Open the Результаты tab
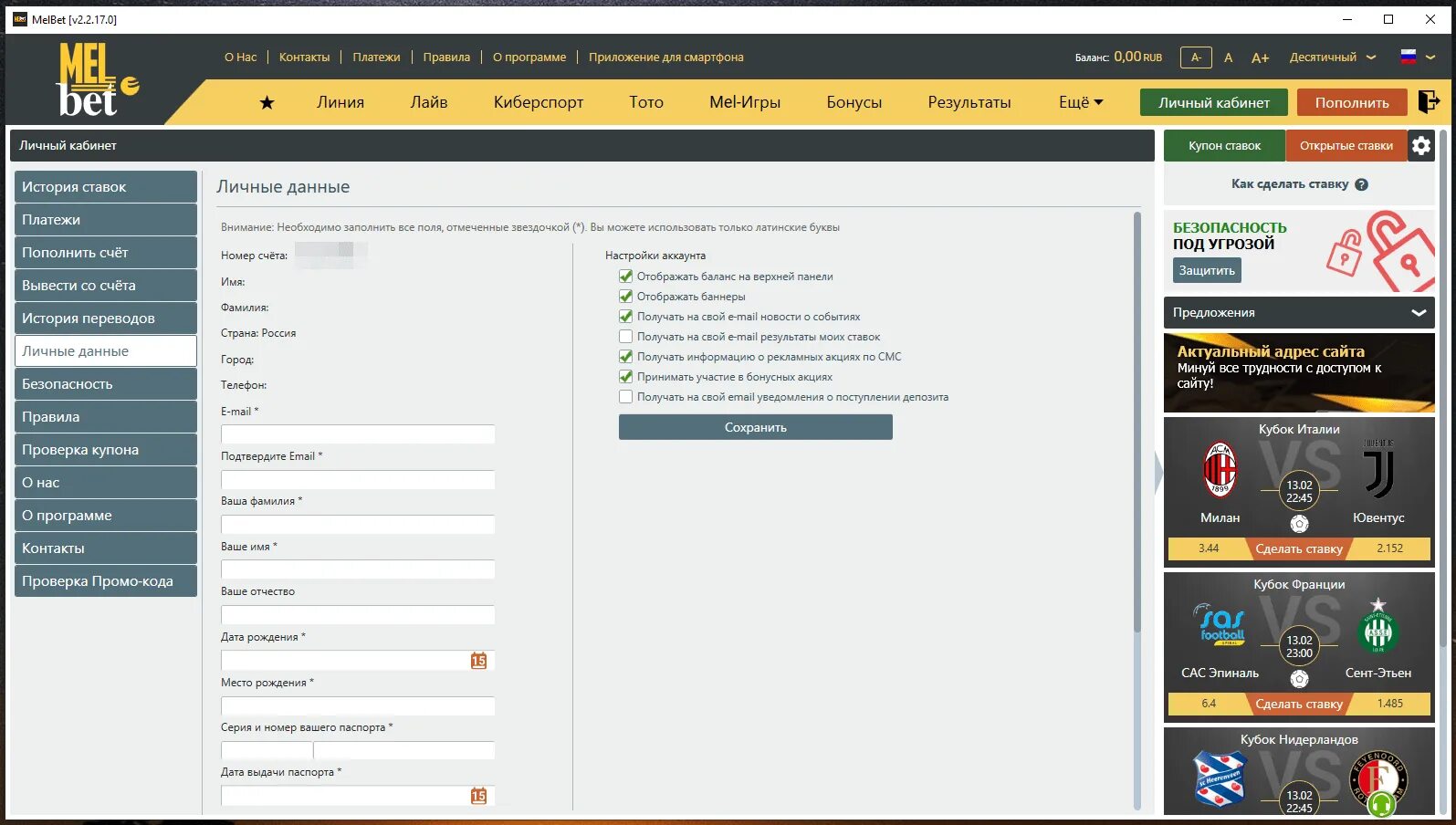This screenshot has width=1456, height=825. click(x=969, y=102)
